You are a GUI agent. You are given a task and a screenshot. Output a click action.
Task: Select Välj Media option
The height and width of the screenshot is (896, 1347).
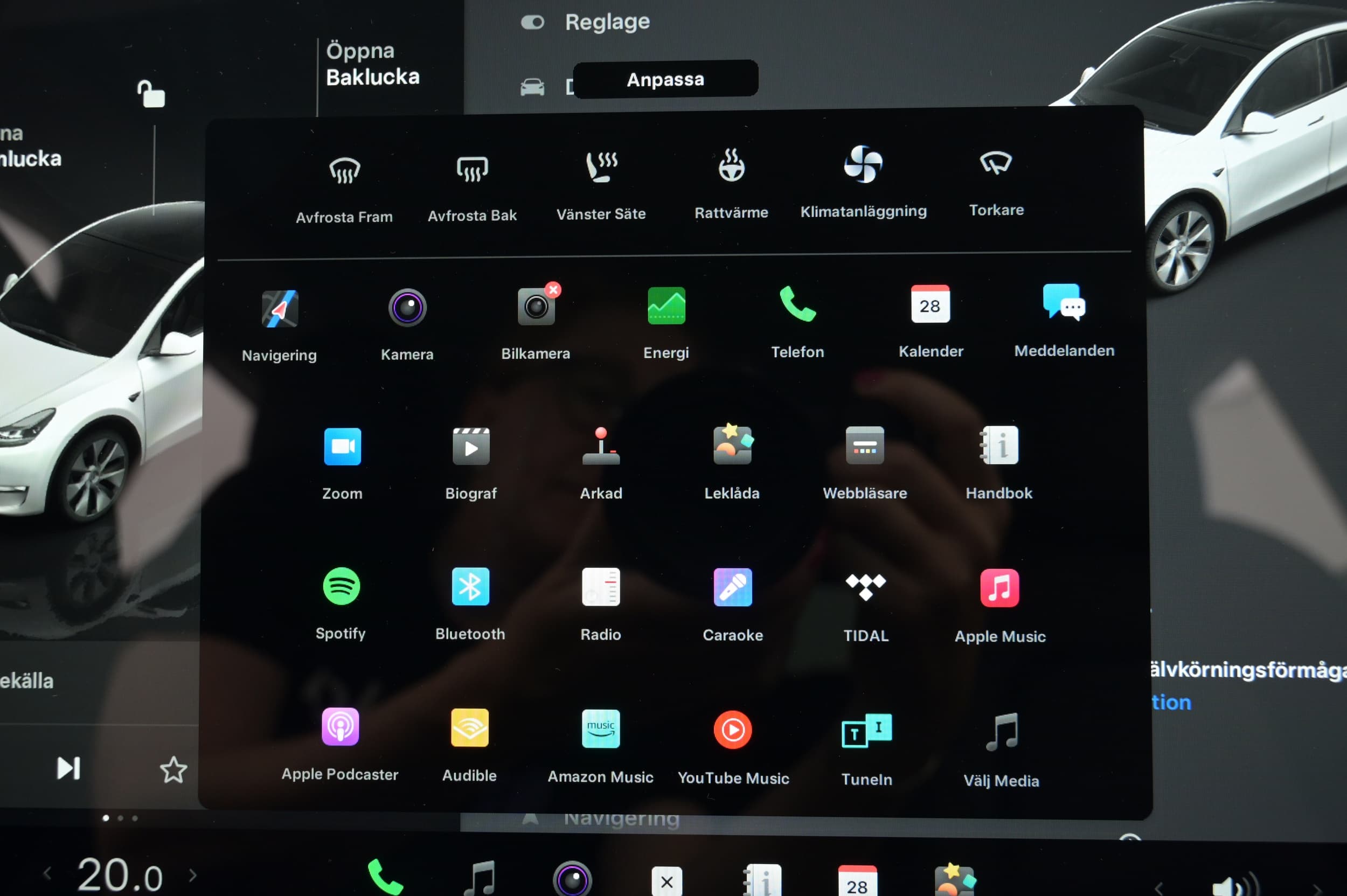pos(1001,751)
